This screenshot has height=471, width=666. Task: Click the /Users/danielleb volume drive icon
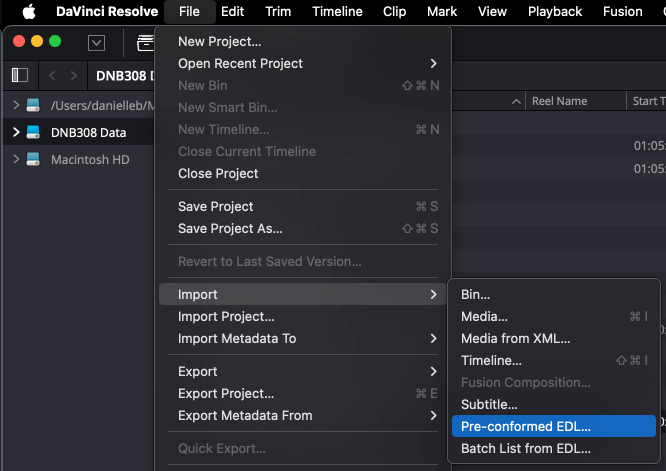pos(33,105)
